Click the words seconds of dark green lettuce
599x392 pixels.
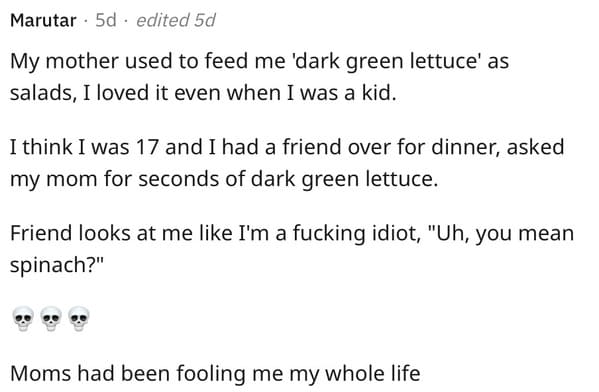click(x=288, y=179)
